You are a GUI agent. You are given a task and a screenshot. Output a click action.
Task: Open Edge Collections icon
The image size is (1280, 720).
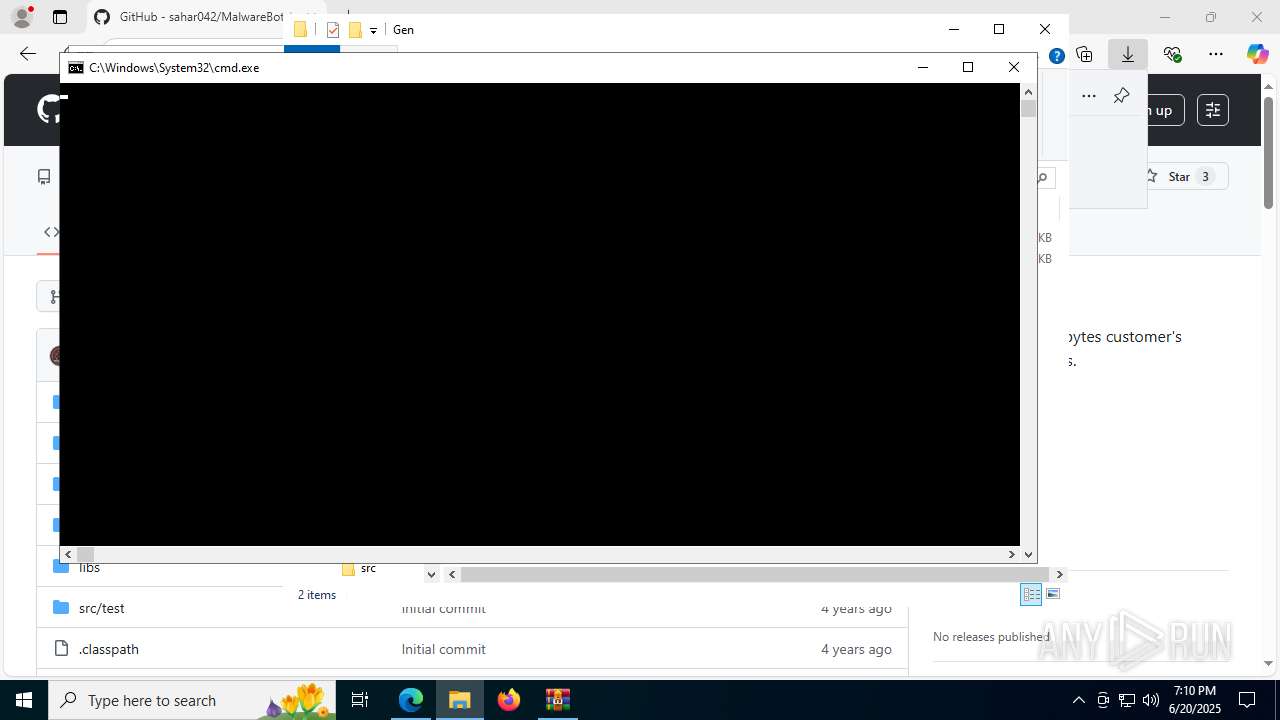tap(1085, 54)
